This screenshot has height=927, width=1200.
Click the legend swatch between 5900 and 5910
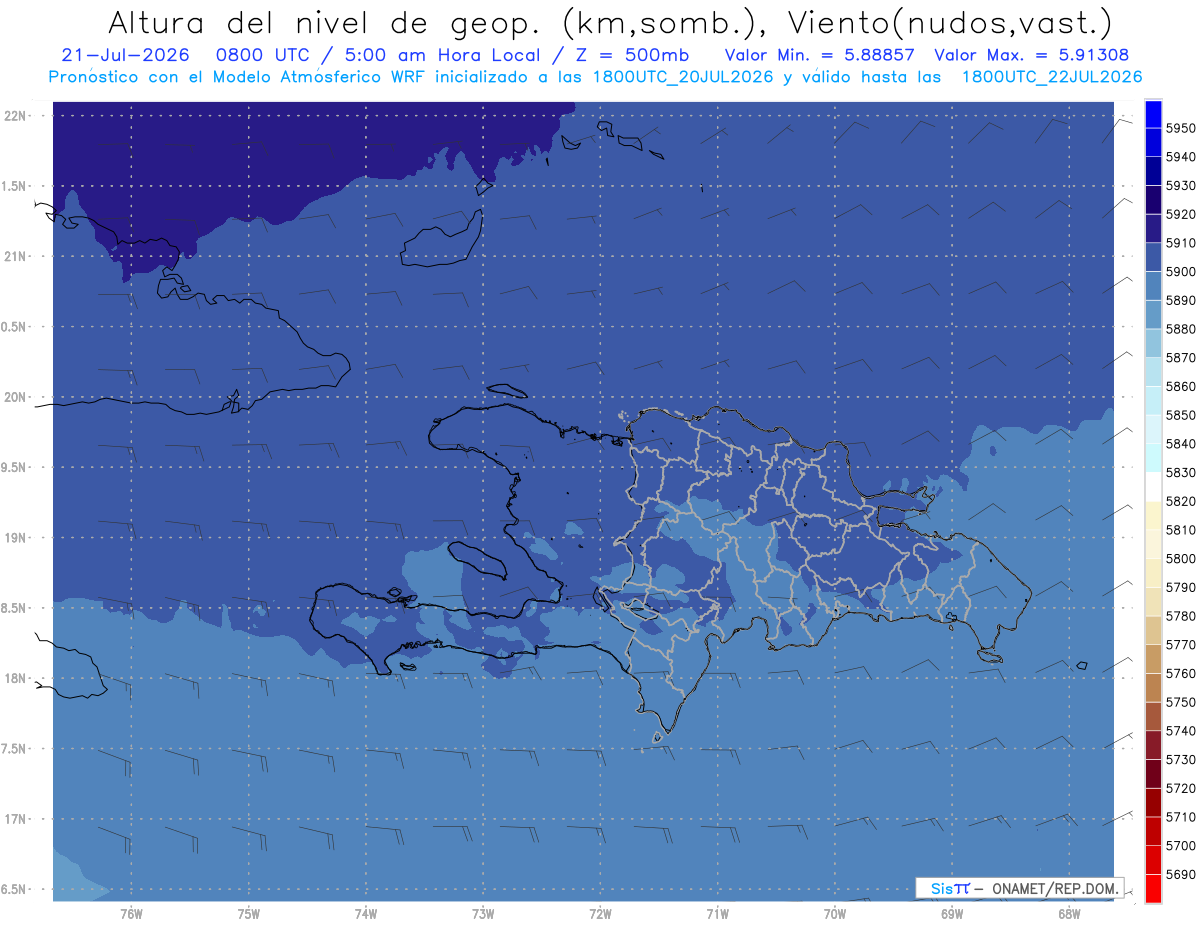coord(1153,257)
